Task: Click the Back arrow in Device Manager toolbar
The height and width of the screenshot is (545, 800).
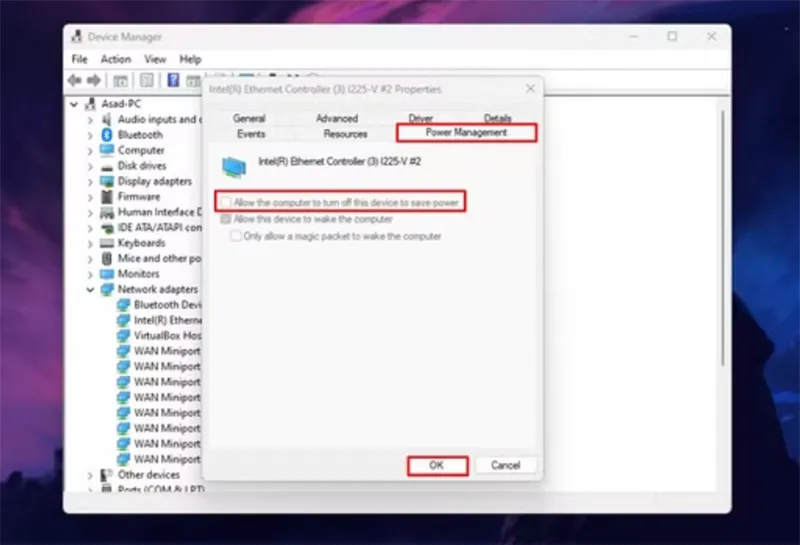Action: pyautogui.click(x=75, y=80)
